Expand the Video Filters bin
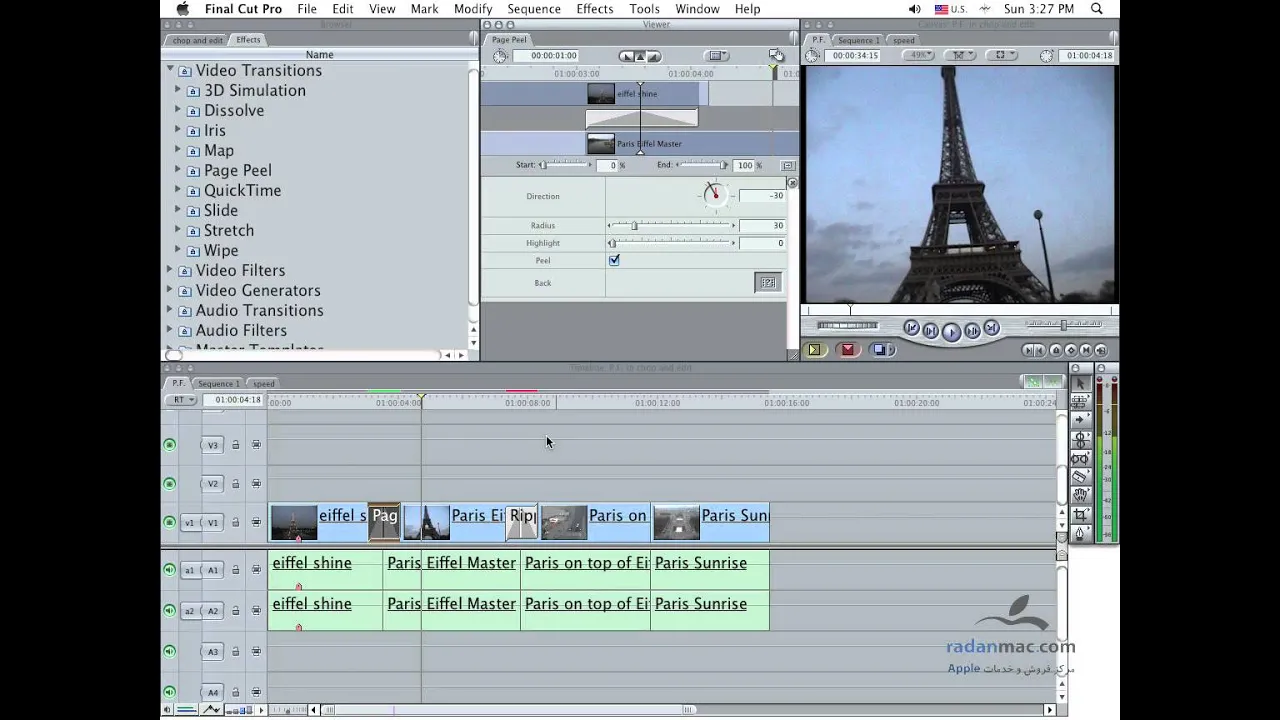1280x720 pixels. pos(170,270)
